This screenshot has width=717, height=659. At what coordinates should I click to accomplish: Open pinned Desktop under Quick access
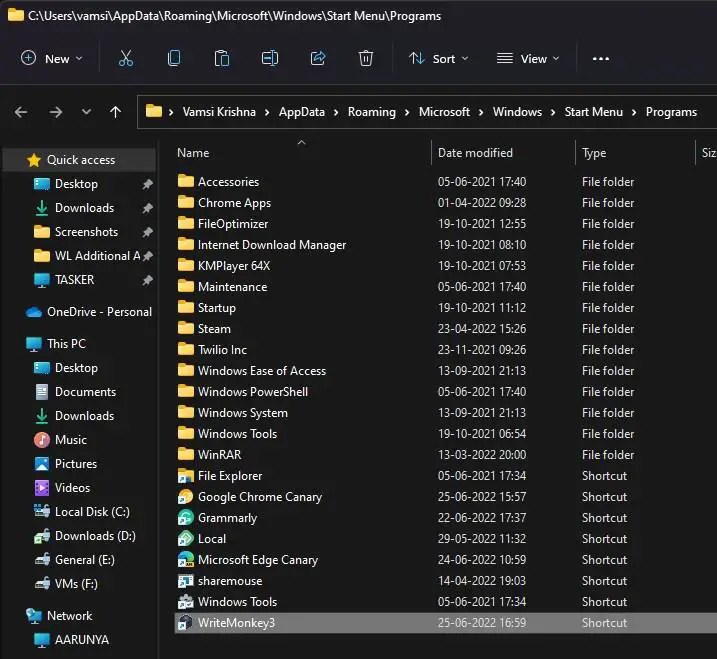(x=76, y=184)
